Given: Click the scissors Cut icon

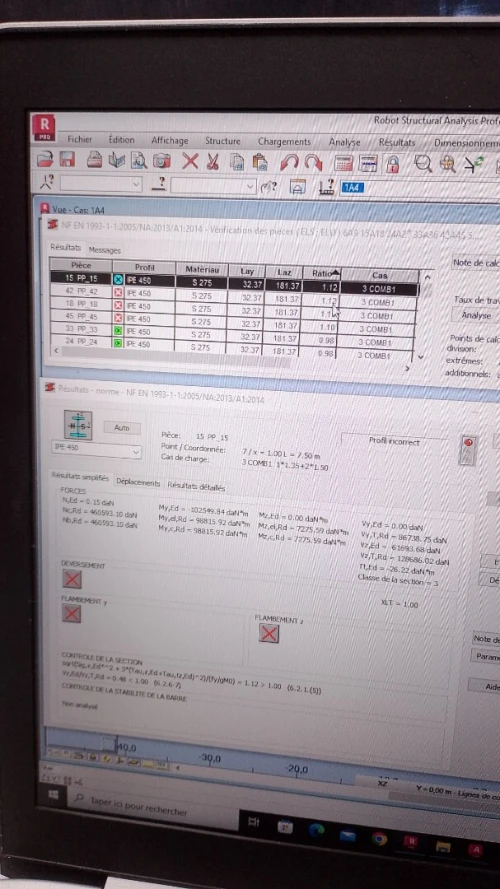Looking at the screenshot, I should (x=213, y=162).
